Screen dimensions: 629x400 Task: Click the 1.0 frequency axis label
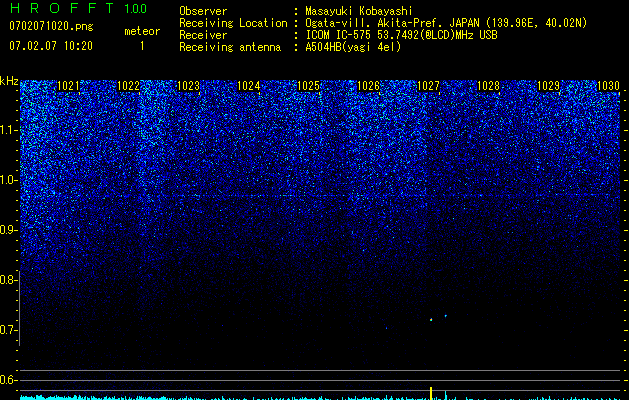(8, 181)
